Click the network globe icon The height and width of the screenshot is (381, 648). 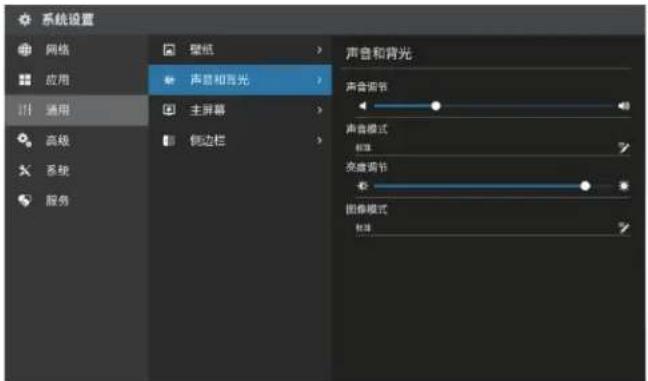coord(25,50)
